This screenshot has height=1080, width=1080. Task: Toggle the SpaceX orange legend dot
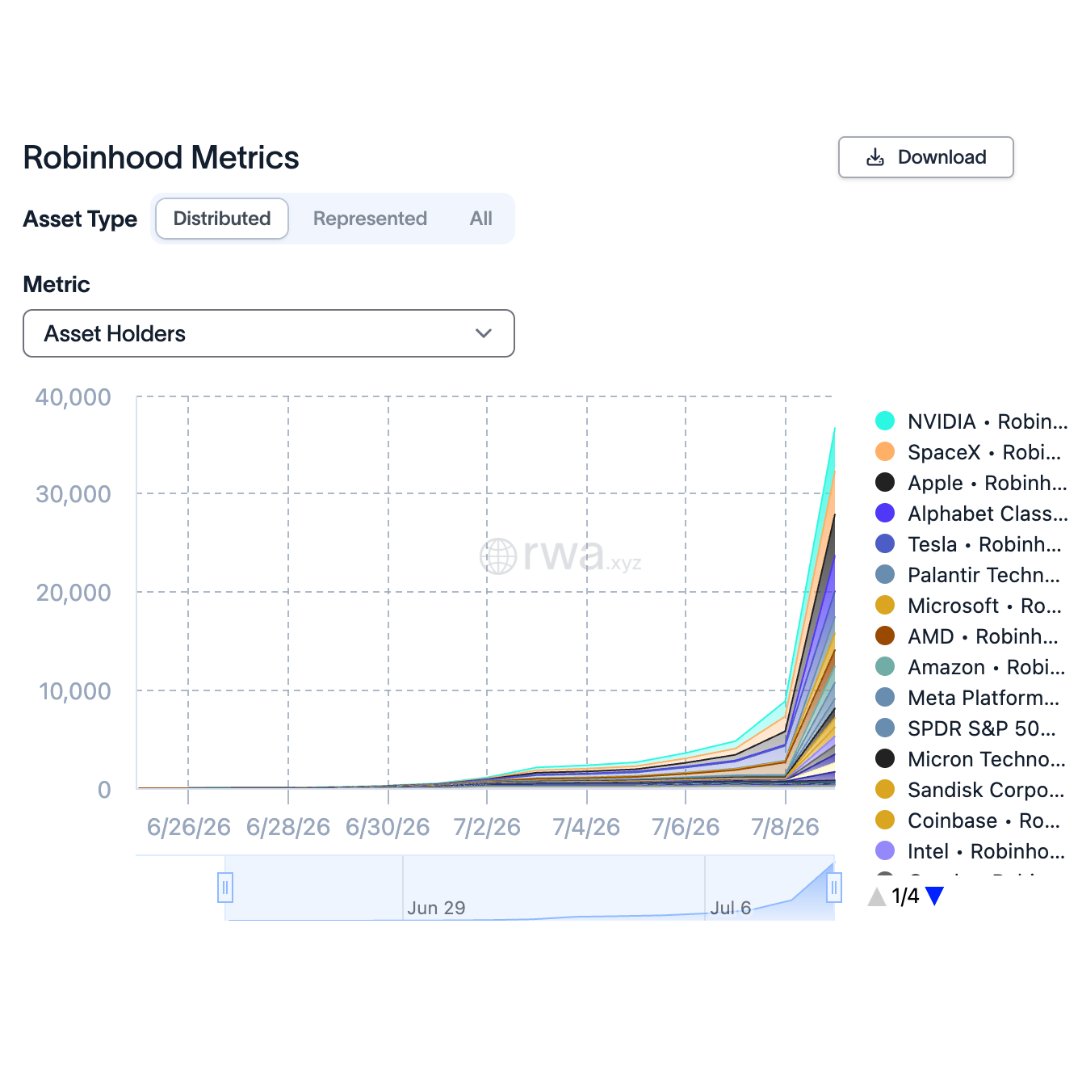[884, 452]
